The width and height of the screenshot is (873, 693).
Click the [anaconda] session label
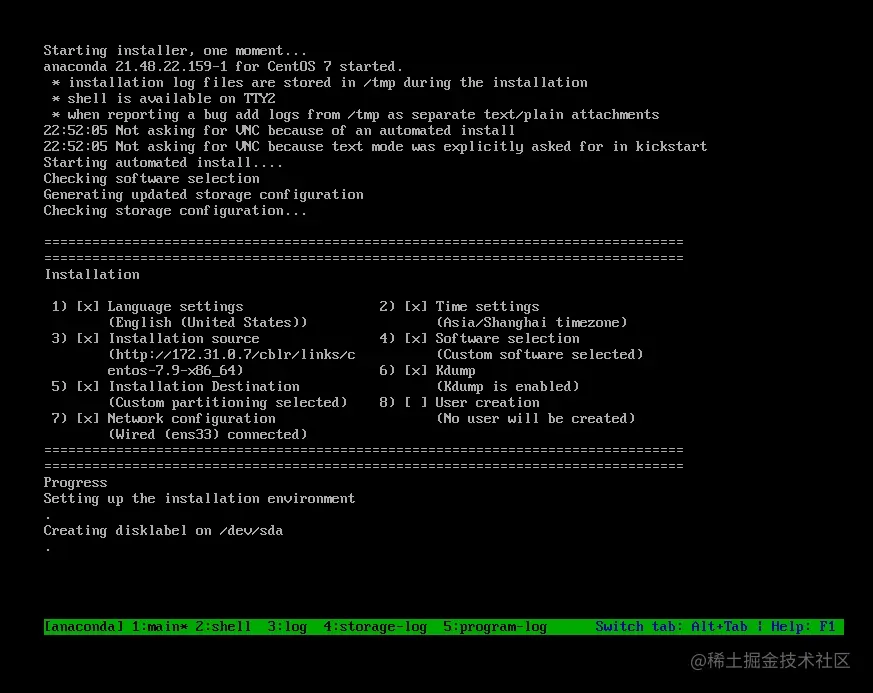coord(84,626)
